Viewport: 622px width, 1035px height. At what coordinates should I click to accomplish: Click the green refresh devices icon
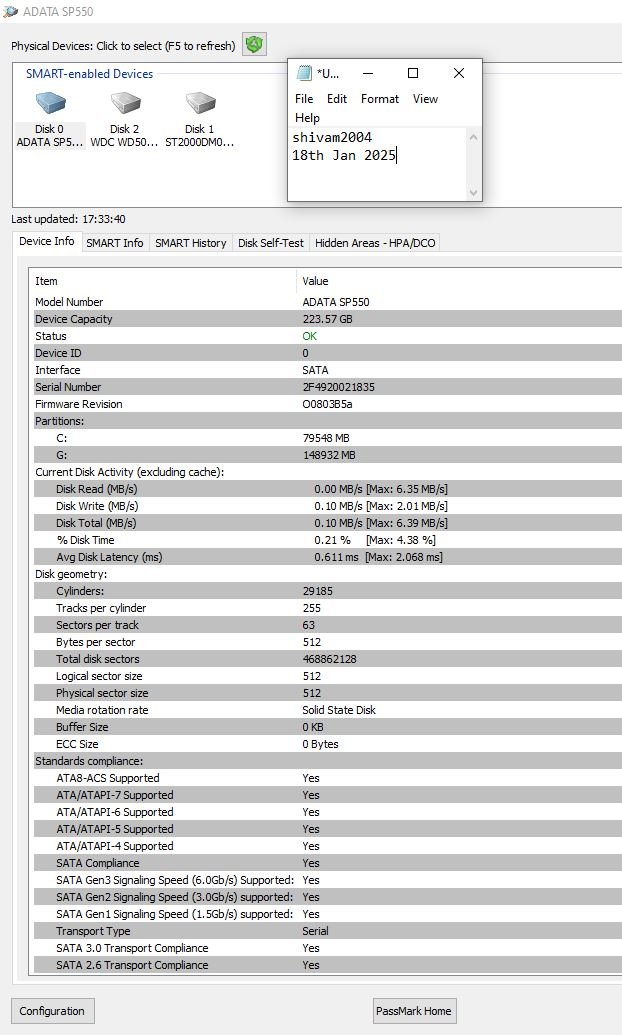pyautogui.click(x=254, y=44)
